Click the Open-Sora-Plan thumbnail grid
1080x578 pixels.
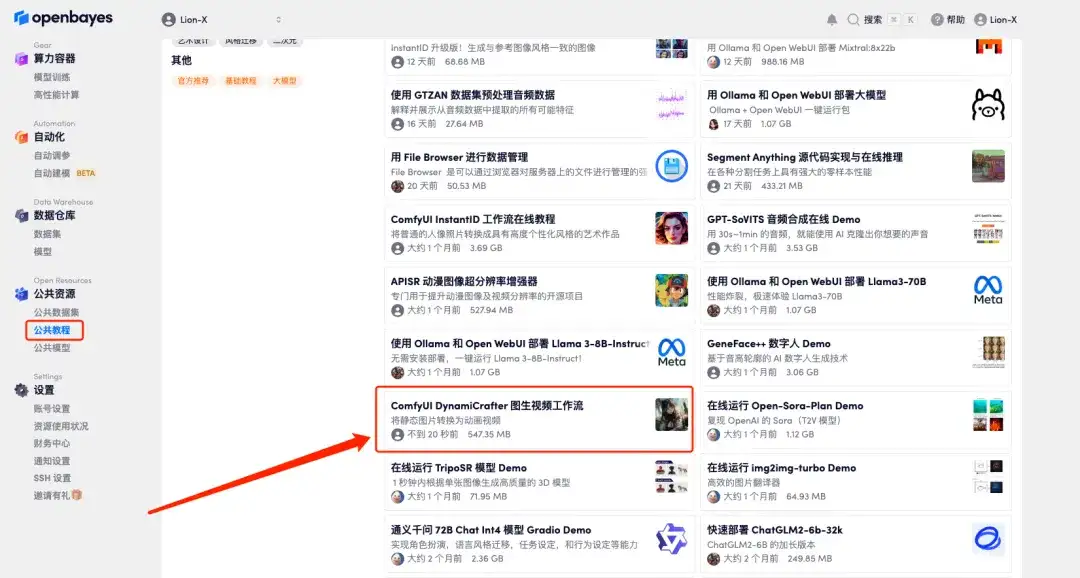(x=988, y=414)
